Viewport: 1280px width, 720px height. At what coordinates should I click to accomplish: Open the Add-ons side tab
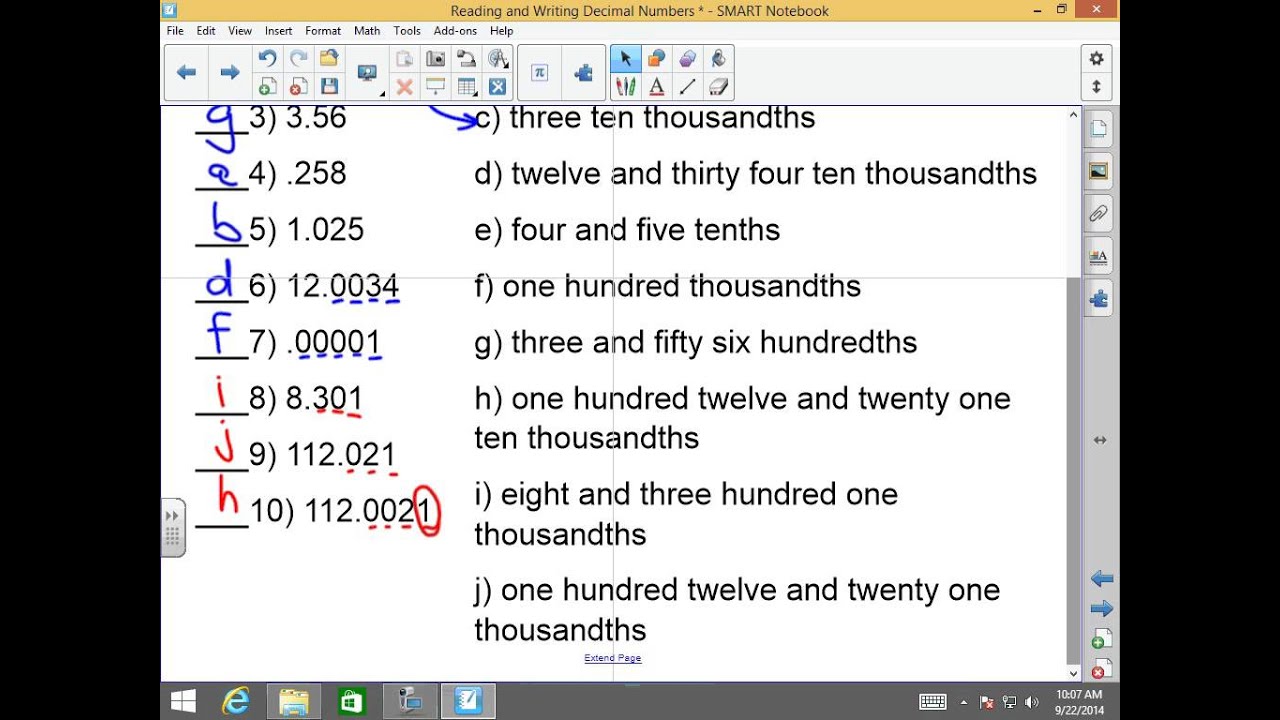1099,298
